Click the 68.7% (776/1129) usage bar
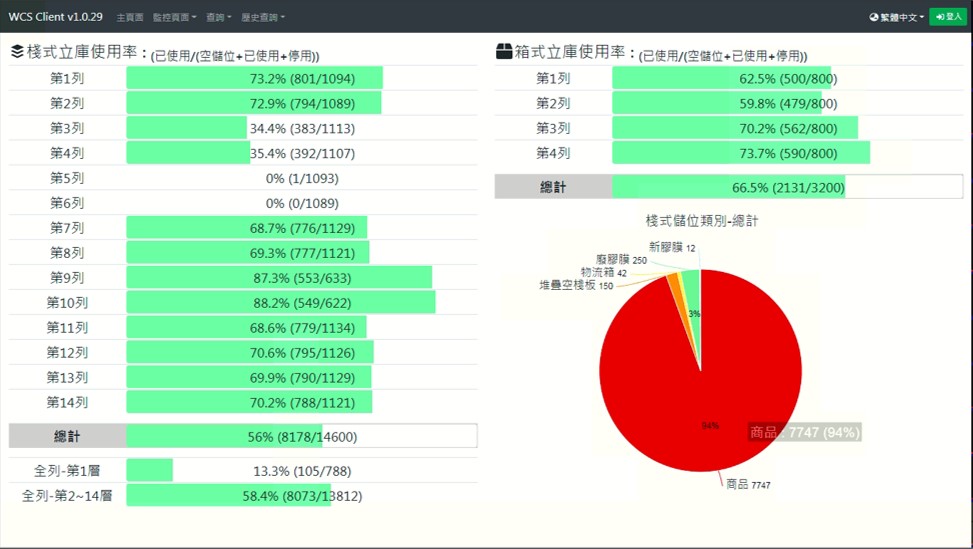Viewport: 973px width, 549px height. (x=247, y=228)
